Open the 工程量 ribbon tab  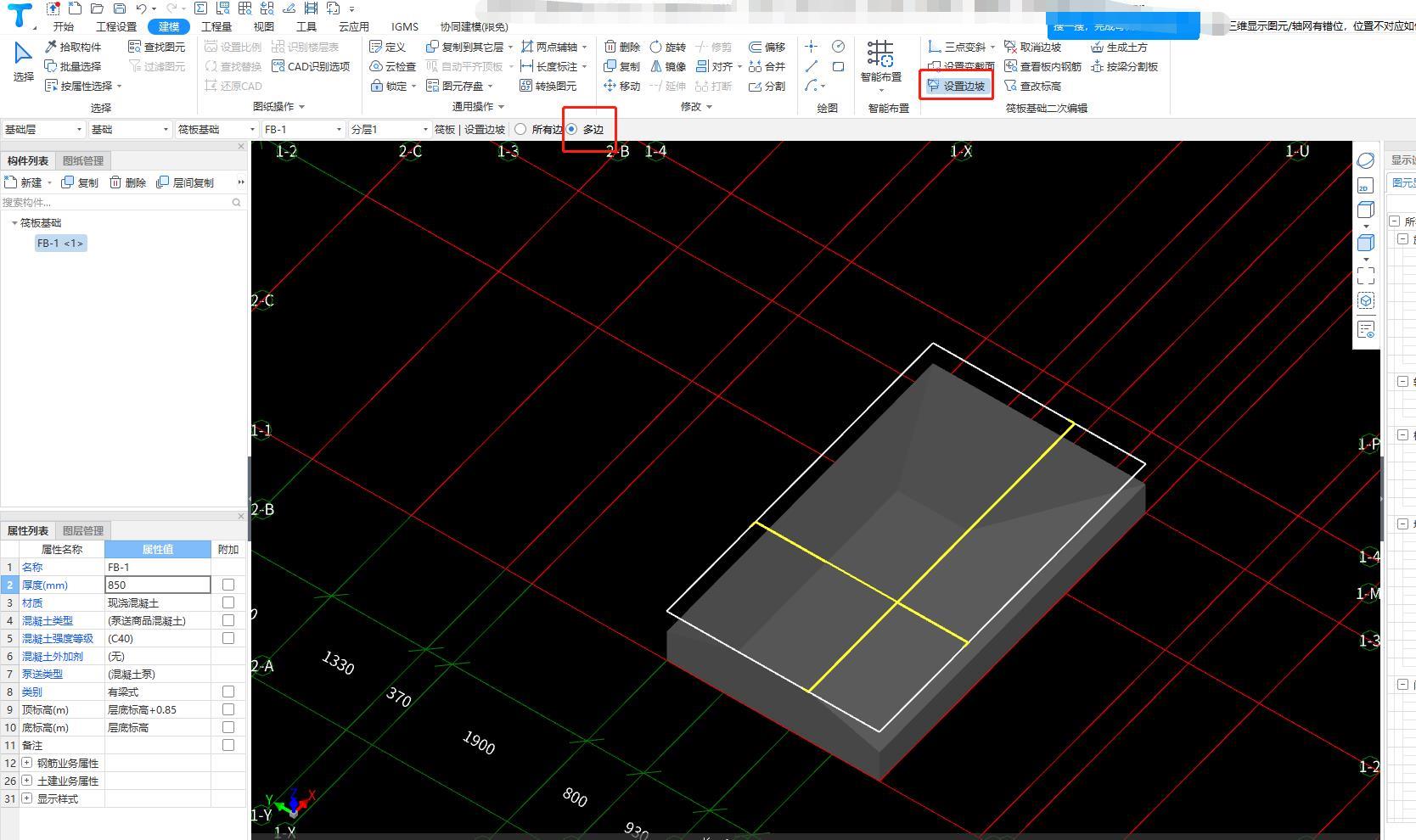216,26
